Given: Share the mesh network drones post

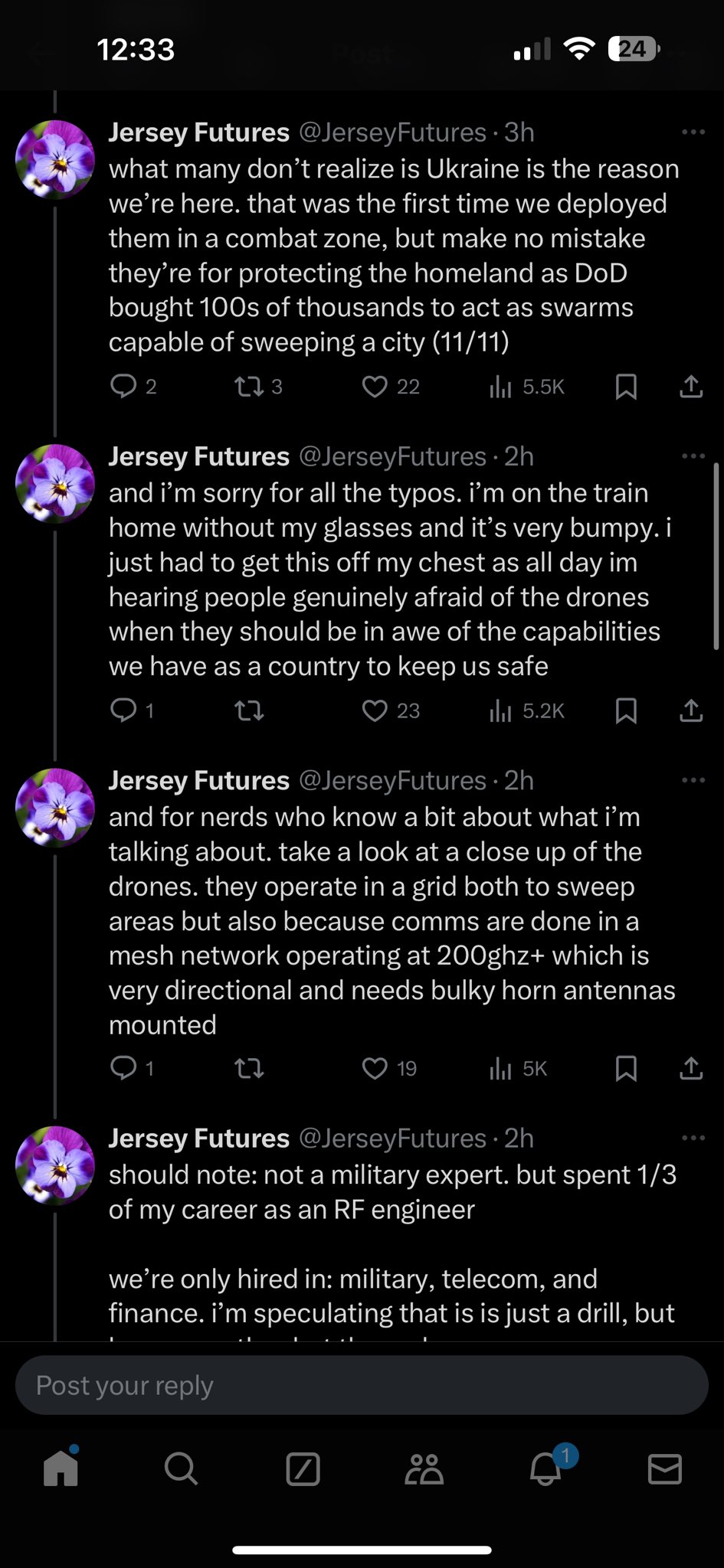Looking at the screenshot, I should point(691,1068).
